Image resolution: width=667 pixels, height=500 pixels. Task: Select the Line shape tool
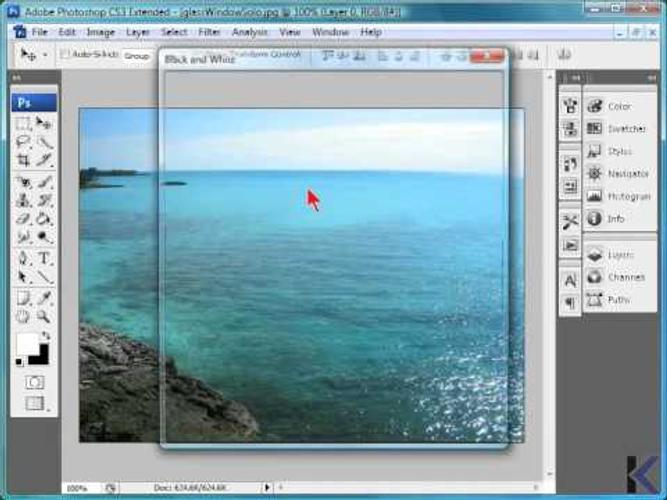43,277
